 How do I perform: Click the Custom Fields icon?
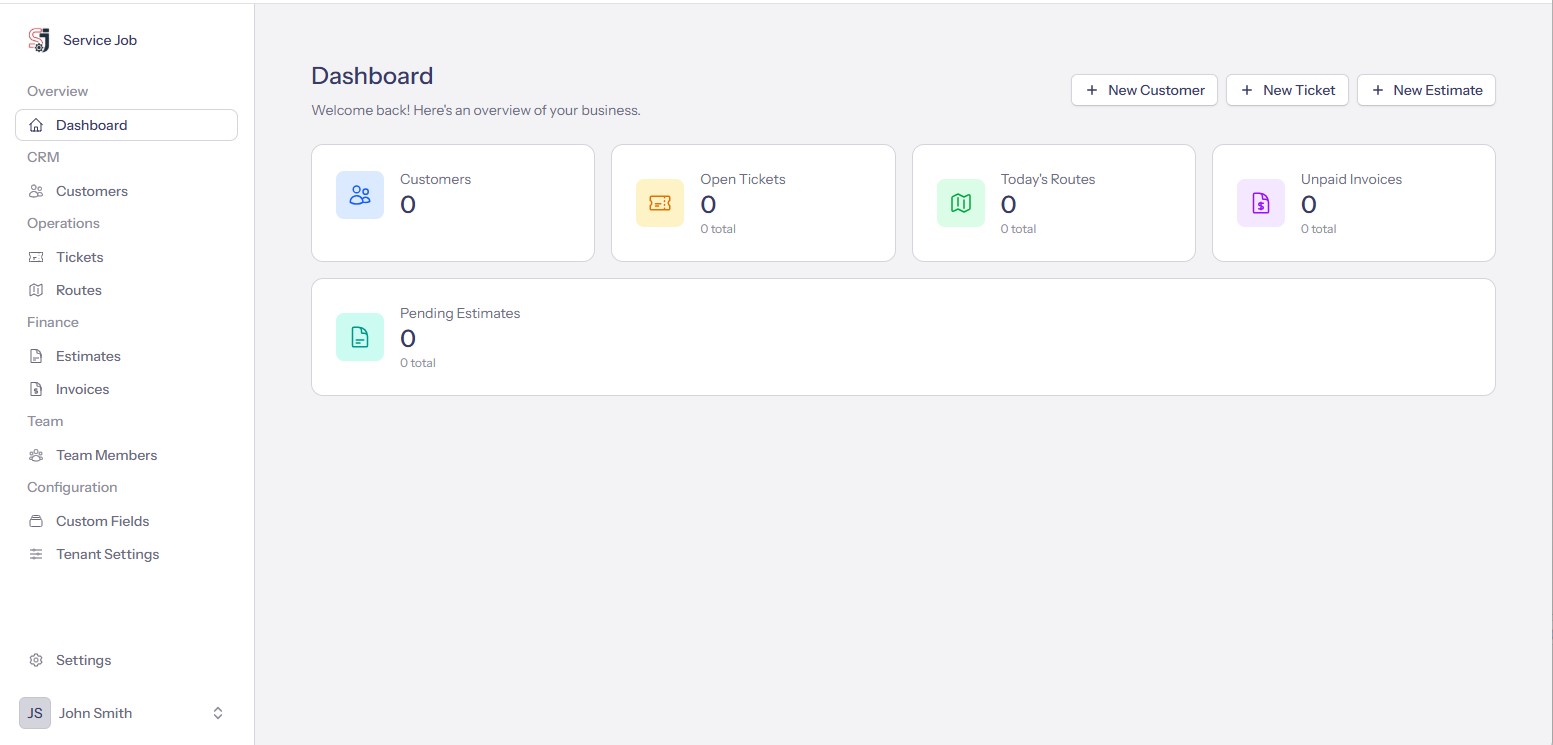pyautogui.click(x=36, y=521)
